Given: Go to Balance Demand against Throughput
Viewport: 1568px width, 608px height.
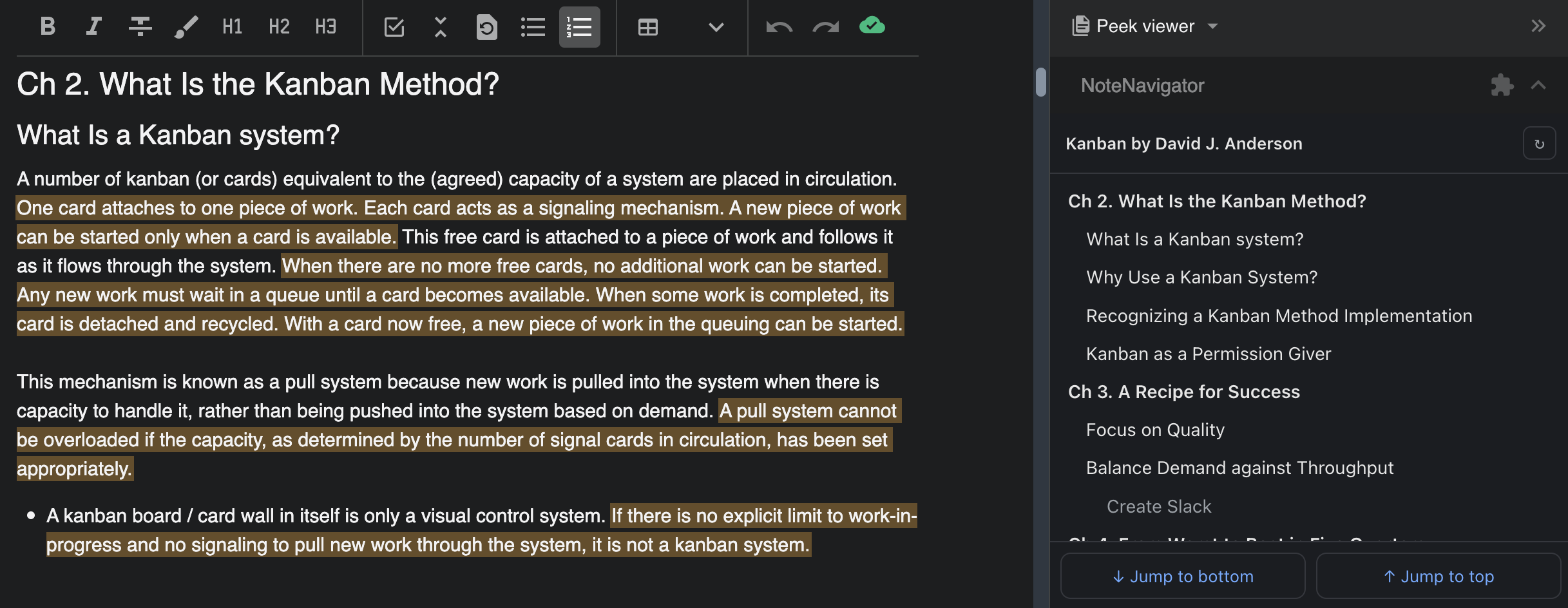Looking at the screenshot, I should (x=1239, y=468).
